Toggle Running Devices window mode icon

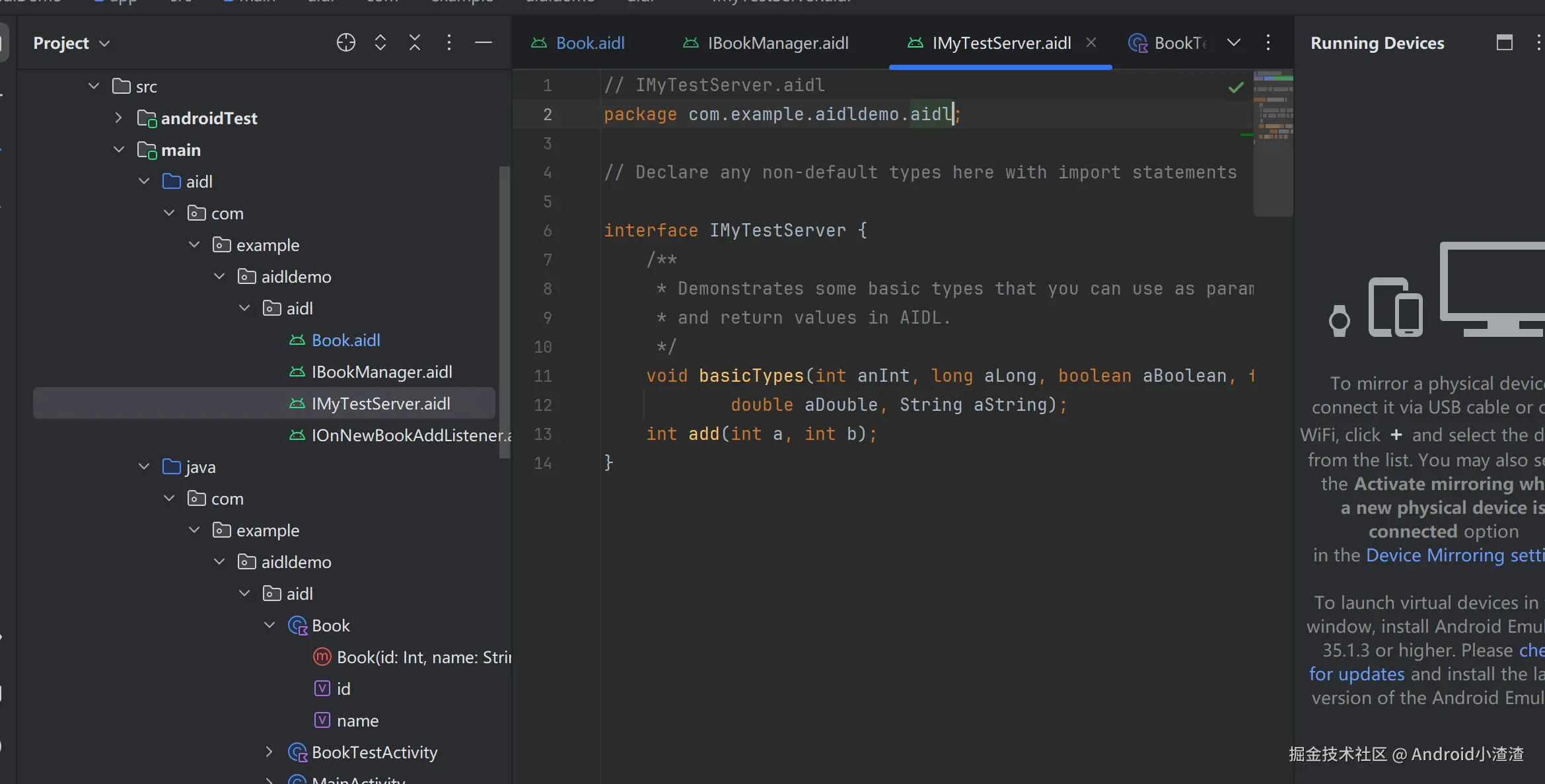1504,43
